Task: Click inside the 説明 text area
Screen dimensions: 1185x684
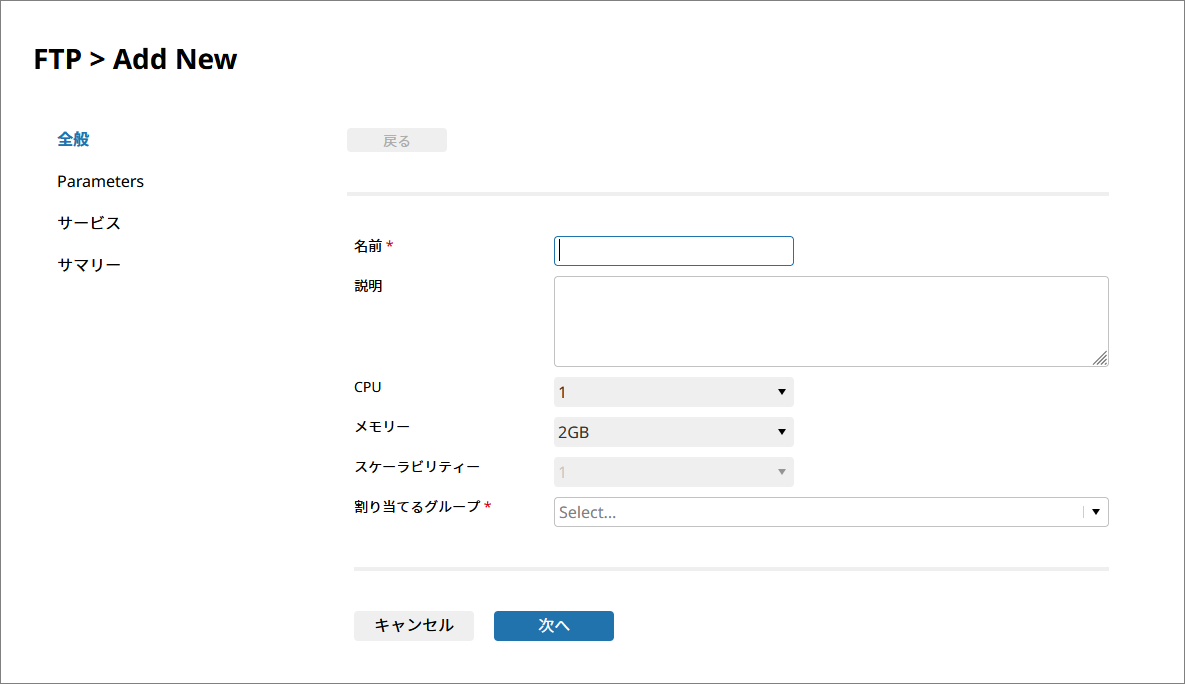Action: (830, 321)
